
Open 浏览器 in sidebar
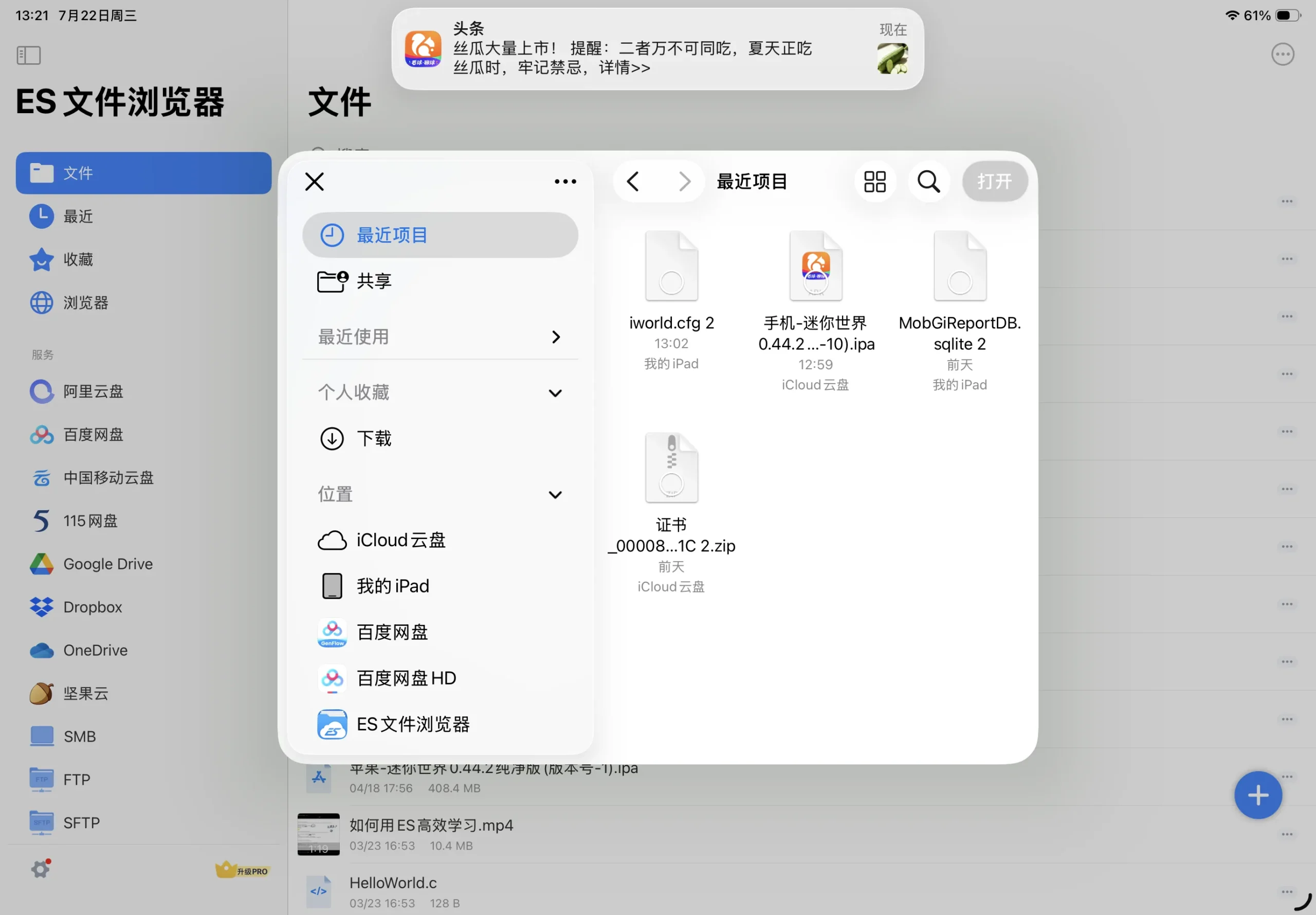(143, 303)
